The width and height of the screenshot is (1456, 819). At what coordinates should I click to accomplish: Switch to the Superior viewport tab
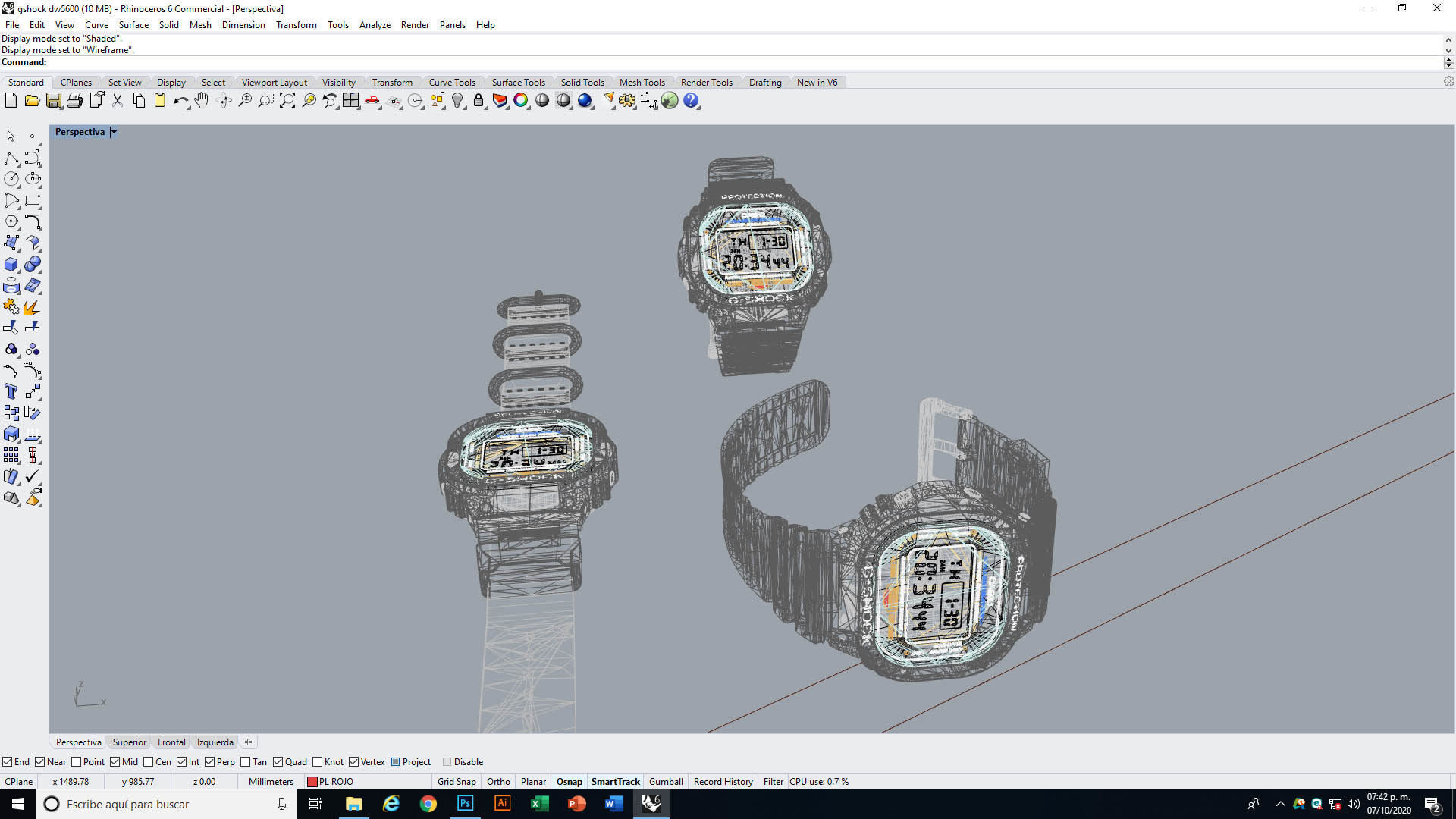click(x=130, y=742)
